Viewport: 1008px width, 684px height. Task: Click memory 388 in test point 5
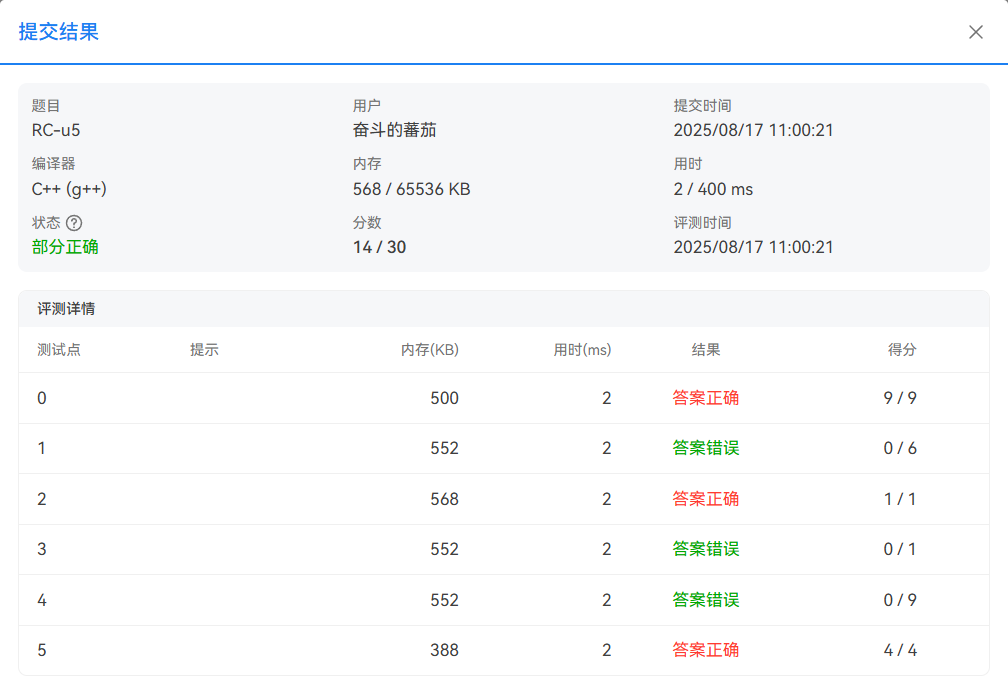pos(444,650)
